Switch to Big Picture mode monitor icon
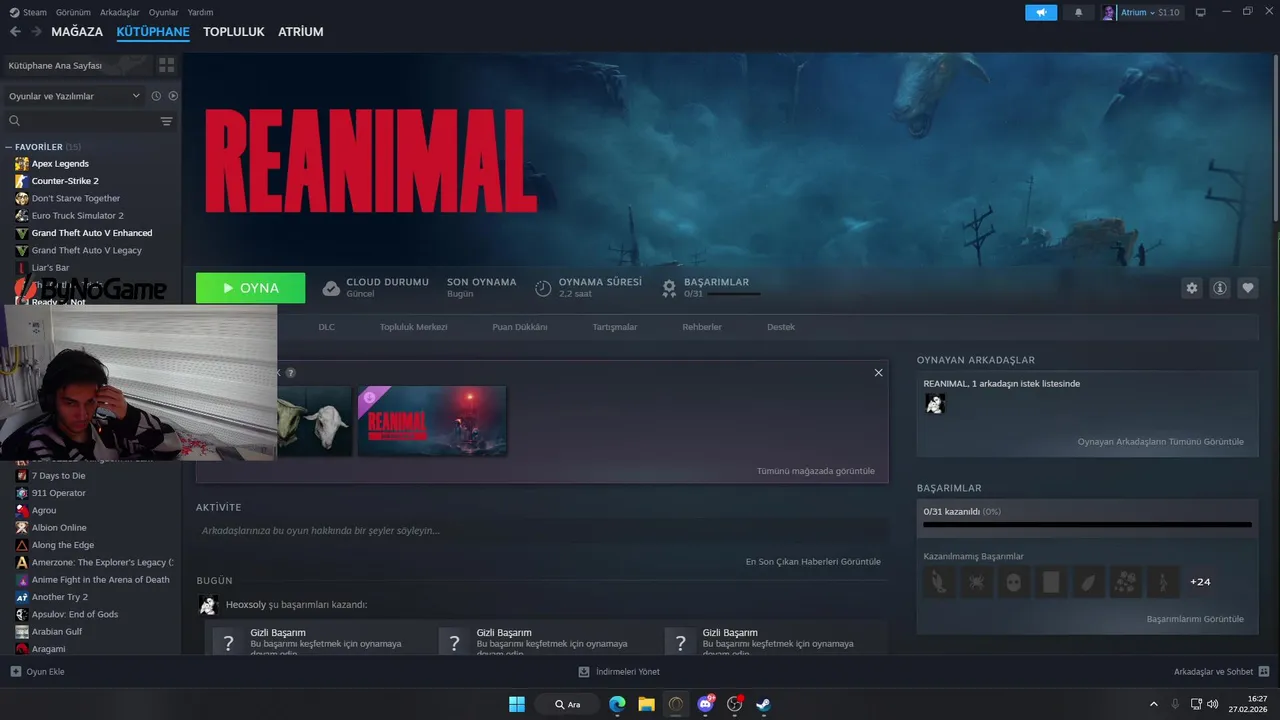This screenshot has width=1280, height=720. (x=1201, y=13)
